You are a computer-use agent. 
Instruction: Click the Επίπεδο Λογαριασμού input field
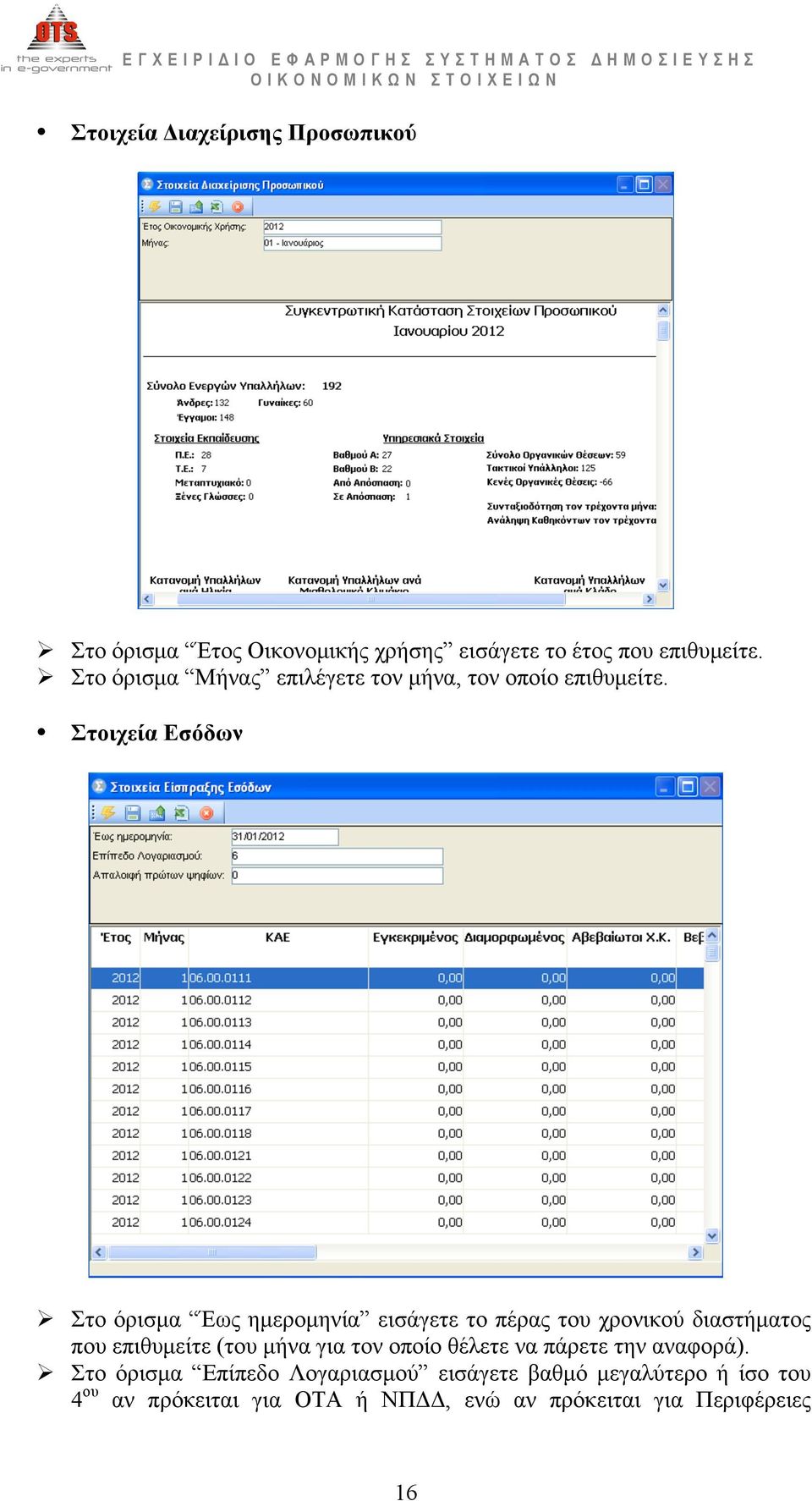click(x=337, y=856)
